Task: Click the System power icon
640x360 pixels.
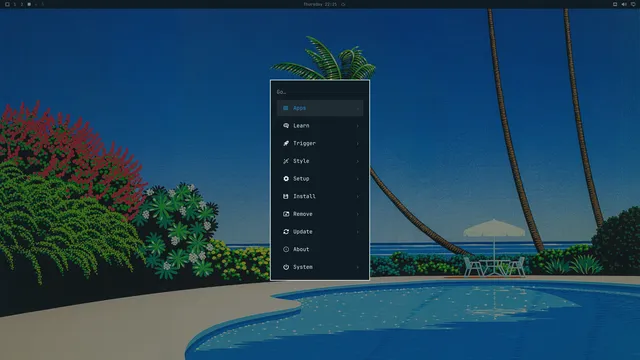Action: tap(286, 267)
